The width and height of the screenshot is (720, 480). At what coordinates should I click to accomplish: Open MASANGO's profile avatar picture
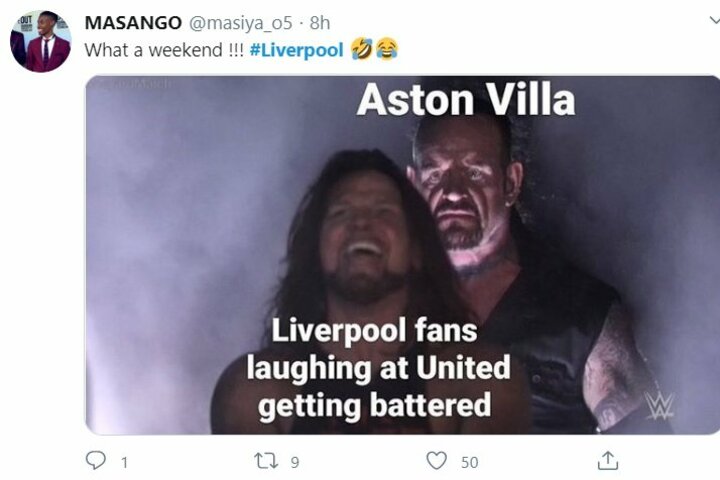(40, 41)
